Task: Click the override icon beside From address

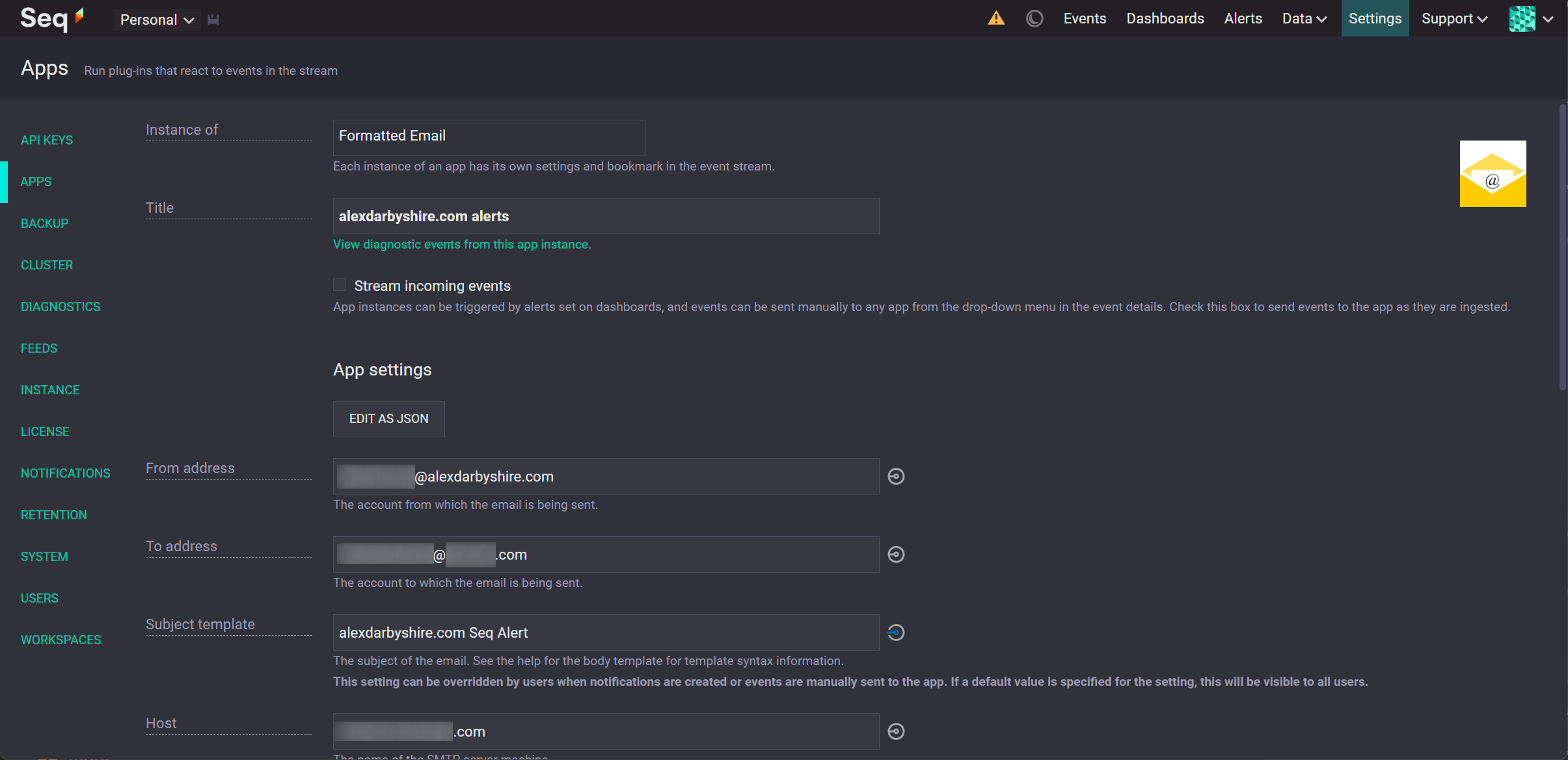Action: (896, 476)
